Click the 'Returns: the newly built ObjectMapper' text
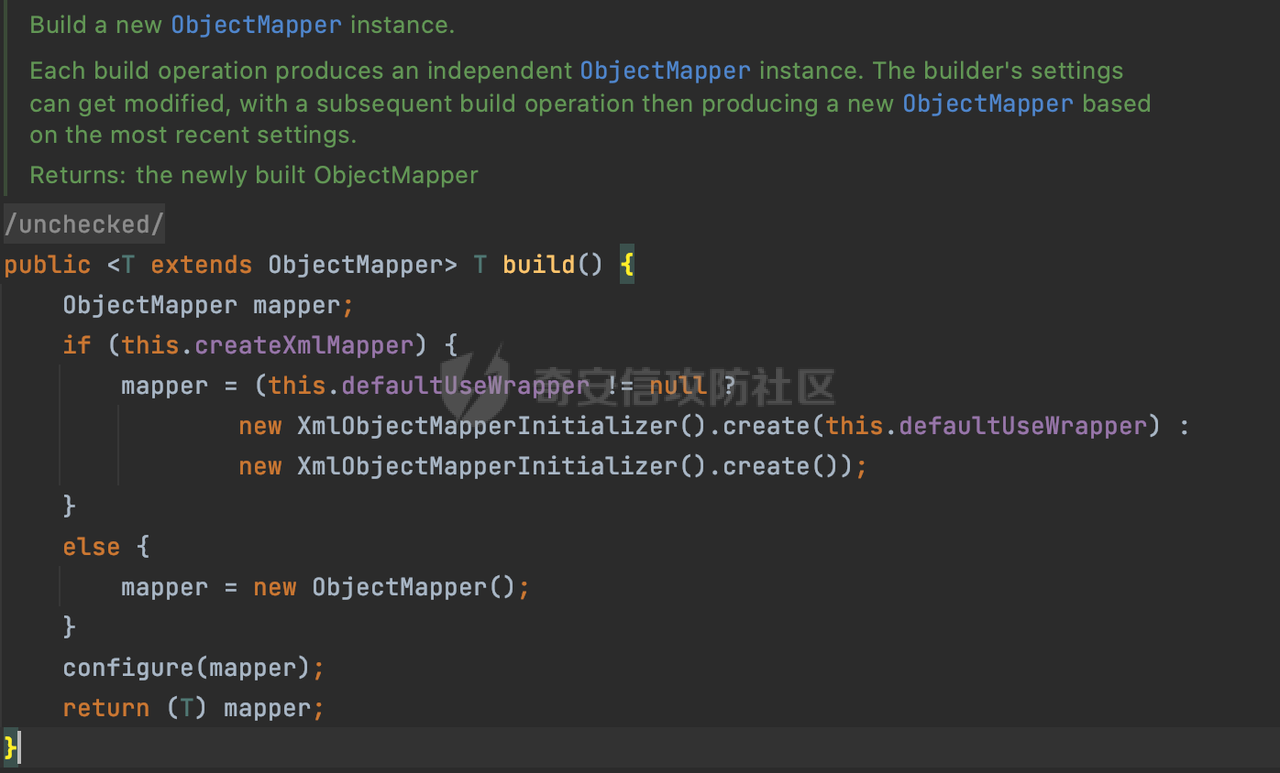This screenshot has width=1280, height=773. click(x=254, y=176)
